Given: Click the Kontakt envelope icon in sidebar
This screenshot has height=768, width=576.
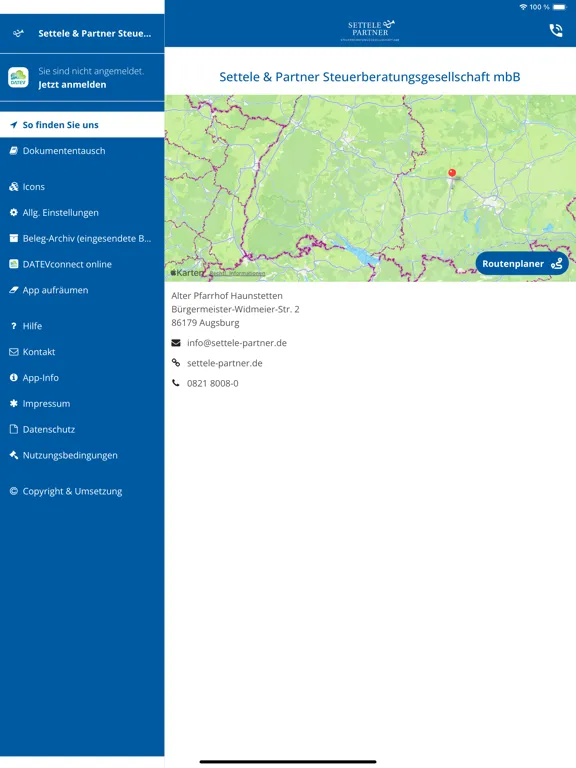Looking at the screenshot, I should 14,352.
